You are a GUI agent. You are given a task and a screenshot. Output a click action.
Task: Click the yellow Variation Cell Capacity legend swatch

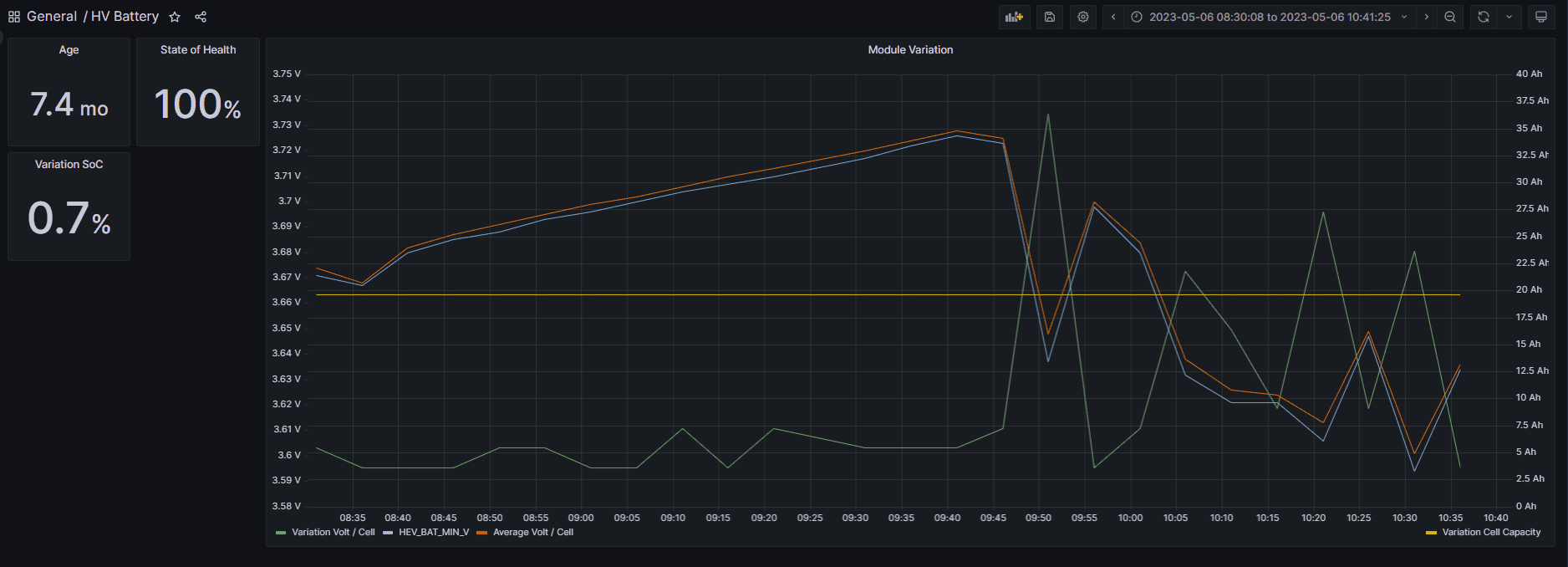(1431, 533)
